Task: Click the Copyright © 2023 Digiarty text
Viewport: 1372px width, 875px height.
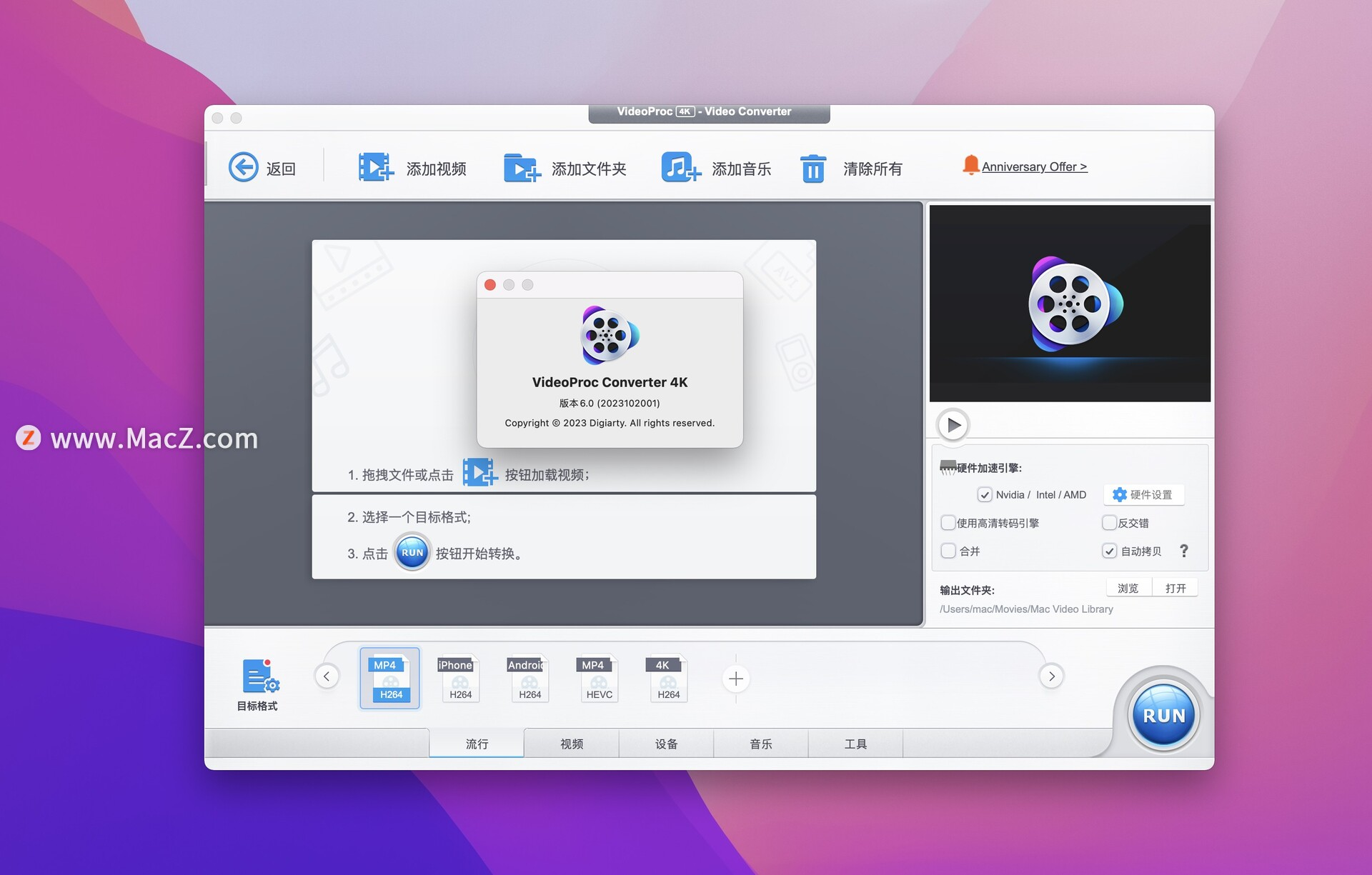Action: pos(610,423)
